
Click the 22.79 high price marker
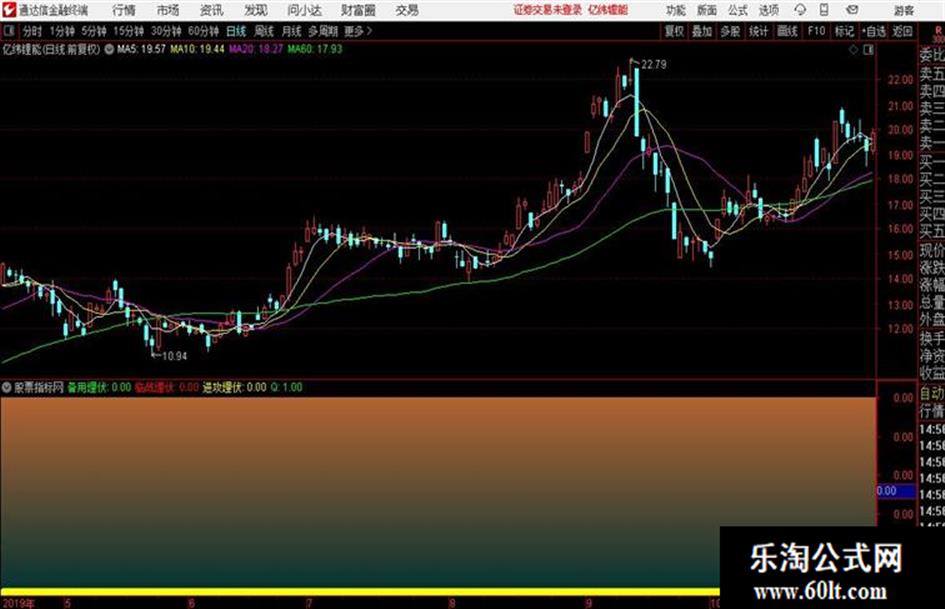click(653, 65)
